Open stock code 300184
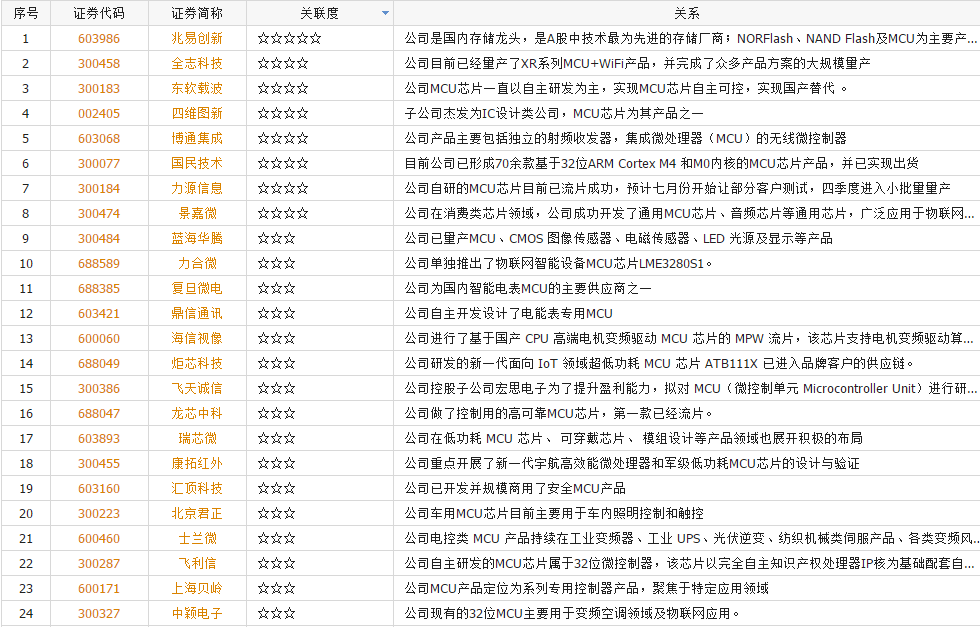Image resolution: width=980 pixels, height=627 pixels. coord(99,188)
